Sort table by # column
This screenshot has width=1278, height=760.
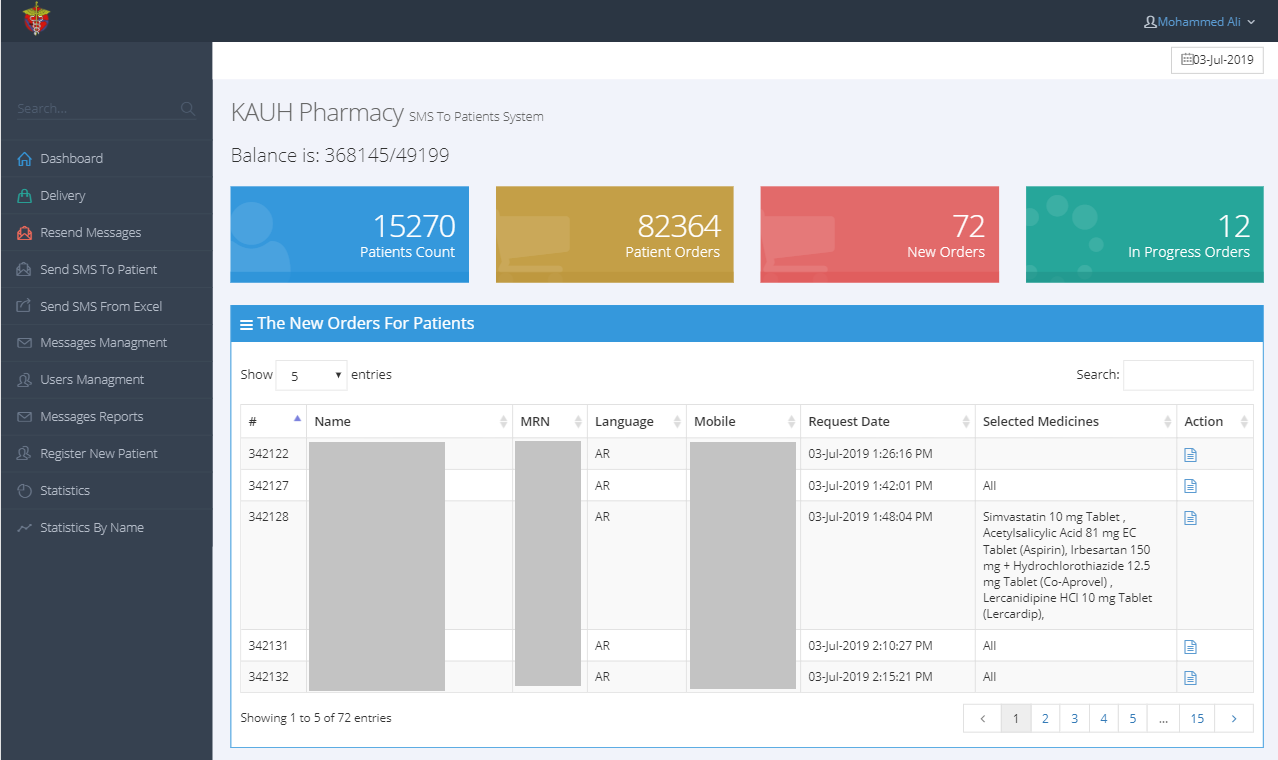pyautogui.click(x=273, y=421)
